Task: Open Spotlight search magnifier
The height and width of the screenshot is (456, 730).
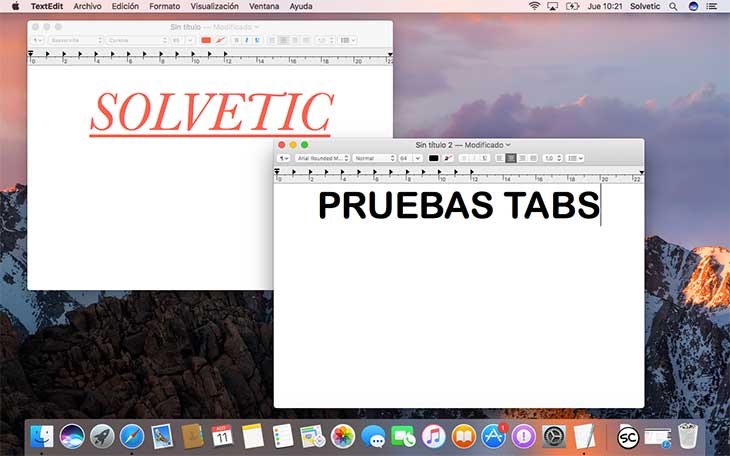Action: tap(673, 6)
